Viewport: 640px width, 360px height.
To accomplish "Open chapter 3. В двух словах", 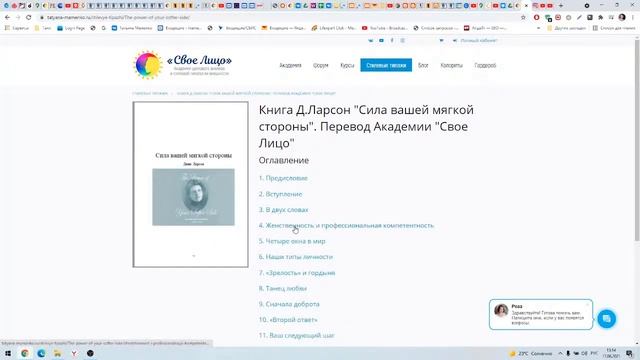I will click(x=284, y=210).
